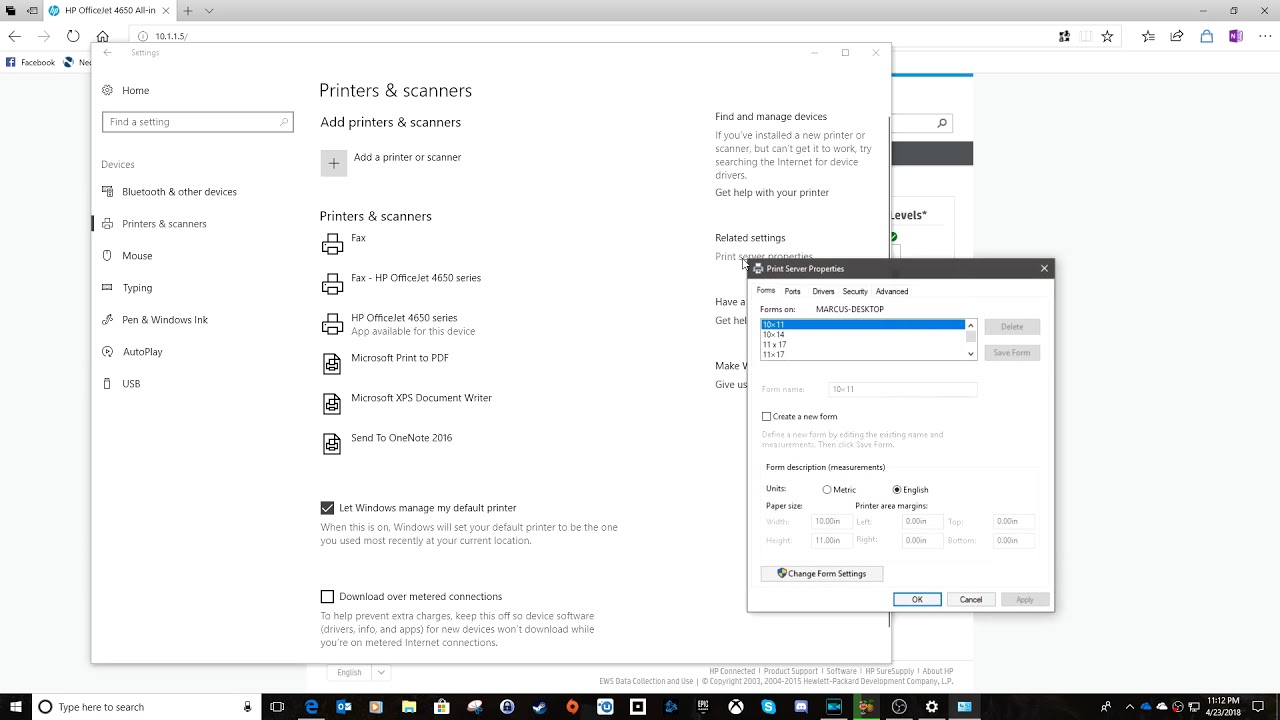Image resolution: width=1280 pixels, height=720 pixels.
Task: Open Task View from the taskbar
Action: [277, 707]
